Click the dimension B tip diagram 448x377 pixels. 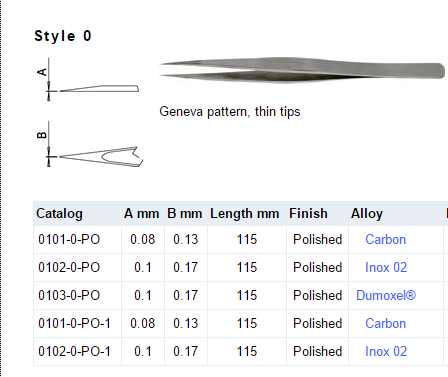(89, 144)
